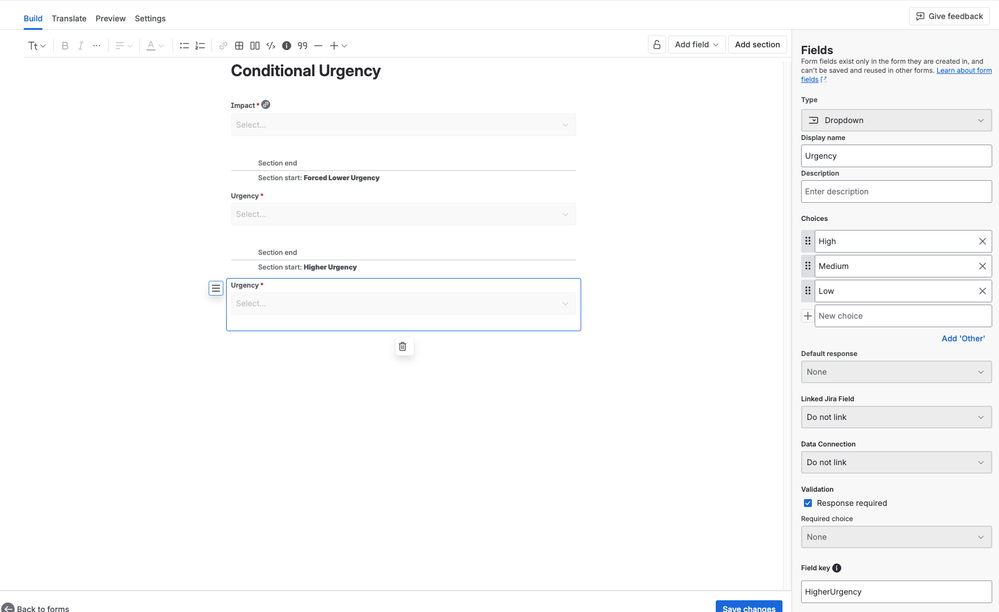Open more formatting options ellipsis

(96, 46)
